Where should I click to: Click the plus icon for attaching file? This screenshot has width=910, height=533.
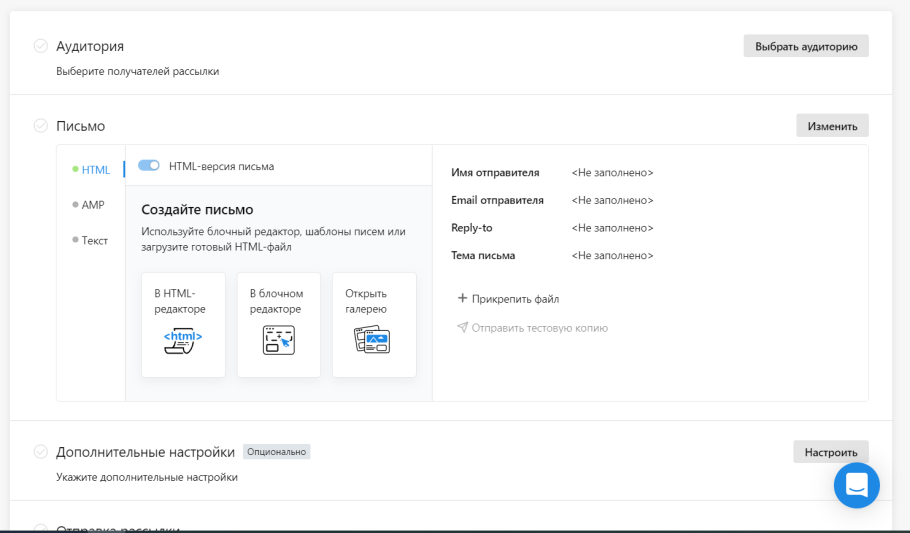click(x=462, y=298)
